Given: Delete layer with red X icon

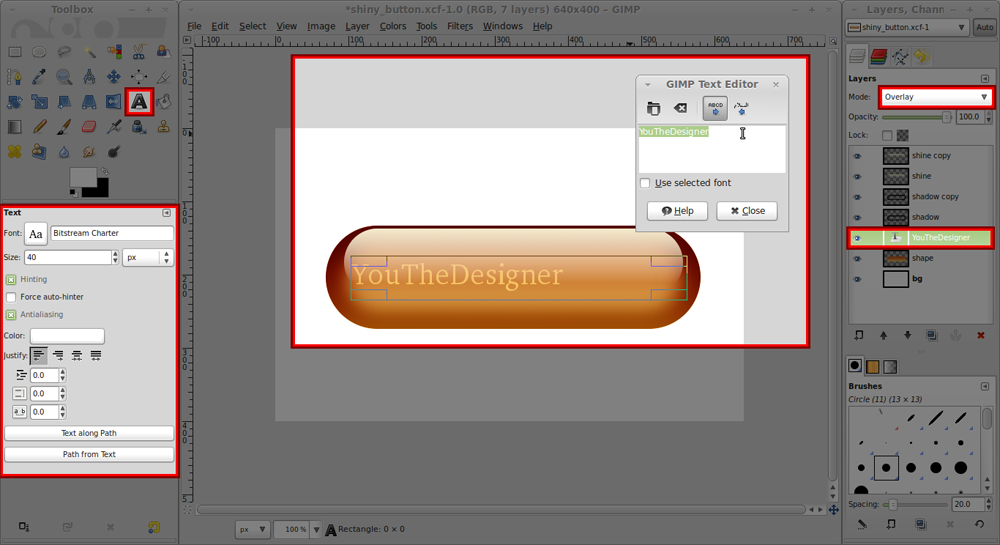Looking at the screenshot, I should click(981, 335).
